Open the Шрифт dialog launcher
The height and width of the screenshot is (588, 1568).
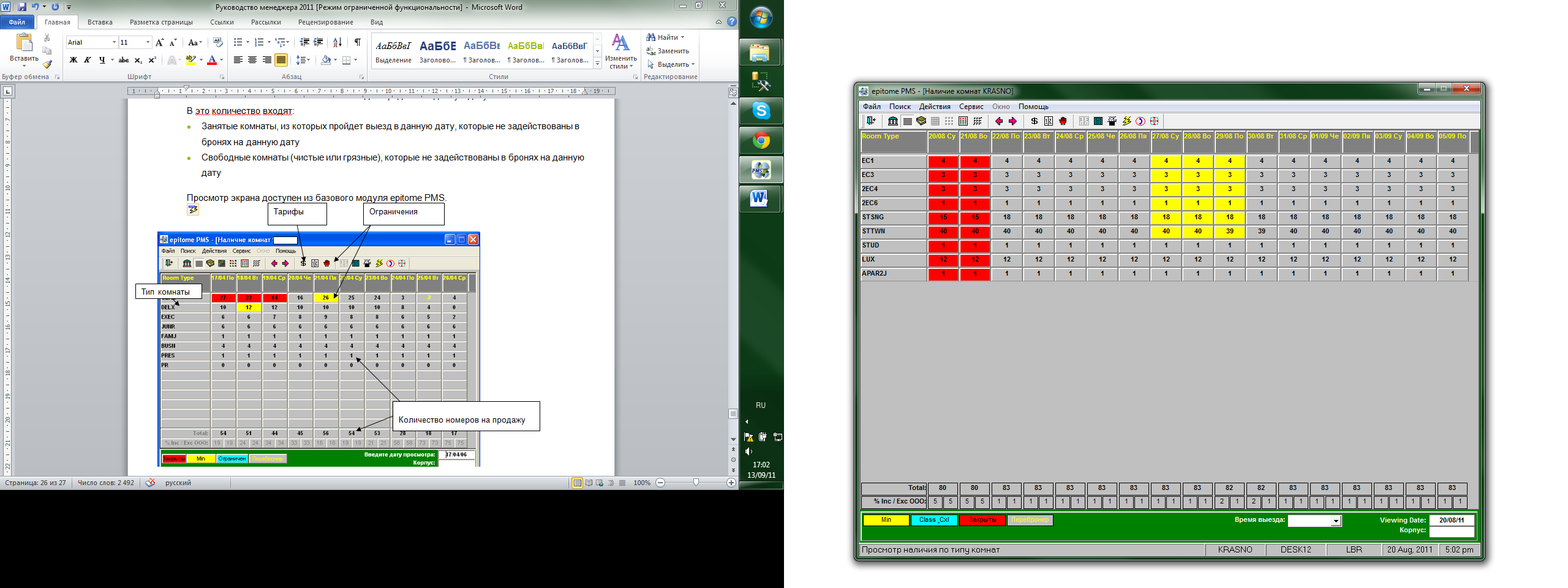point(222,77)
